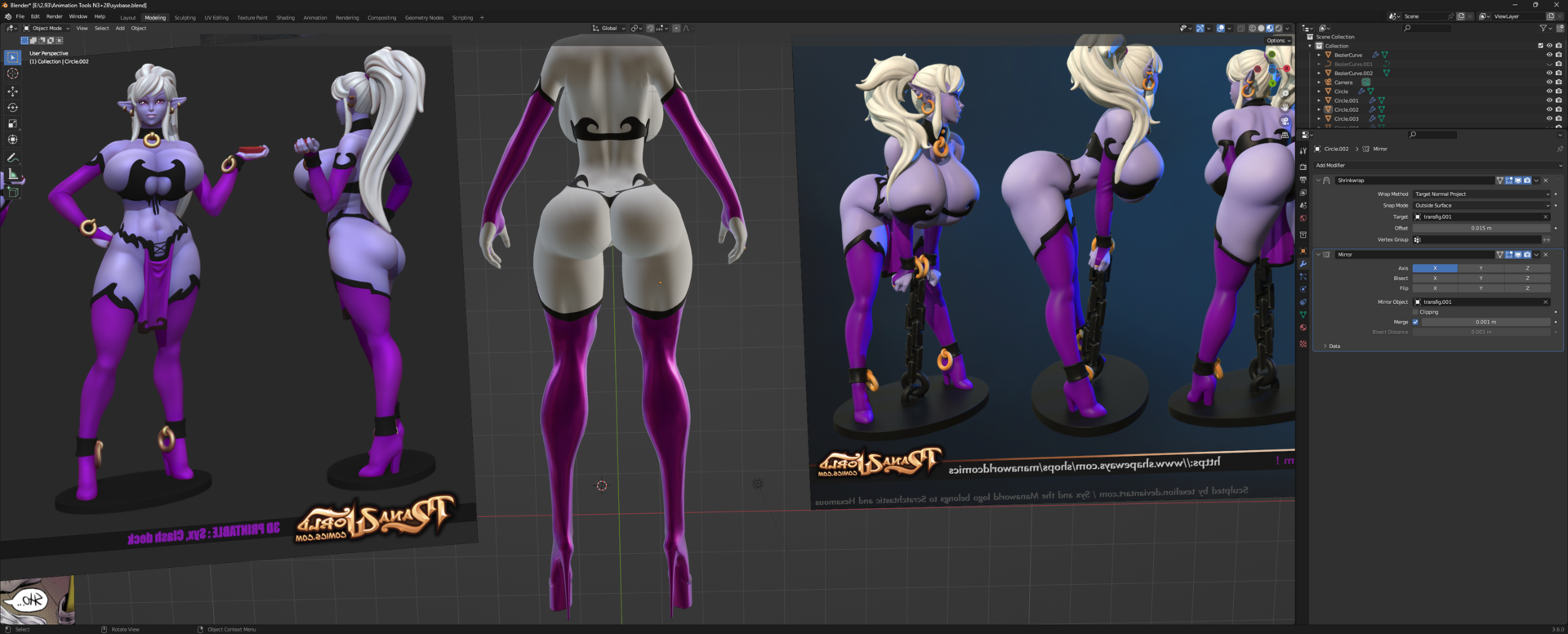1568x634 pixels.
Task: Remove the Mirror modifier
Action: 1546,254
